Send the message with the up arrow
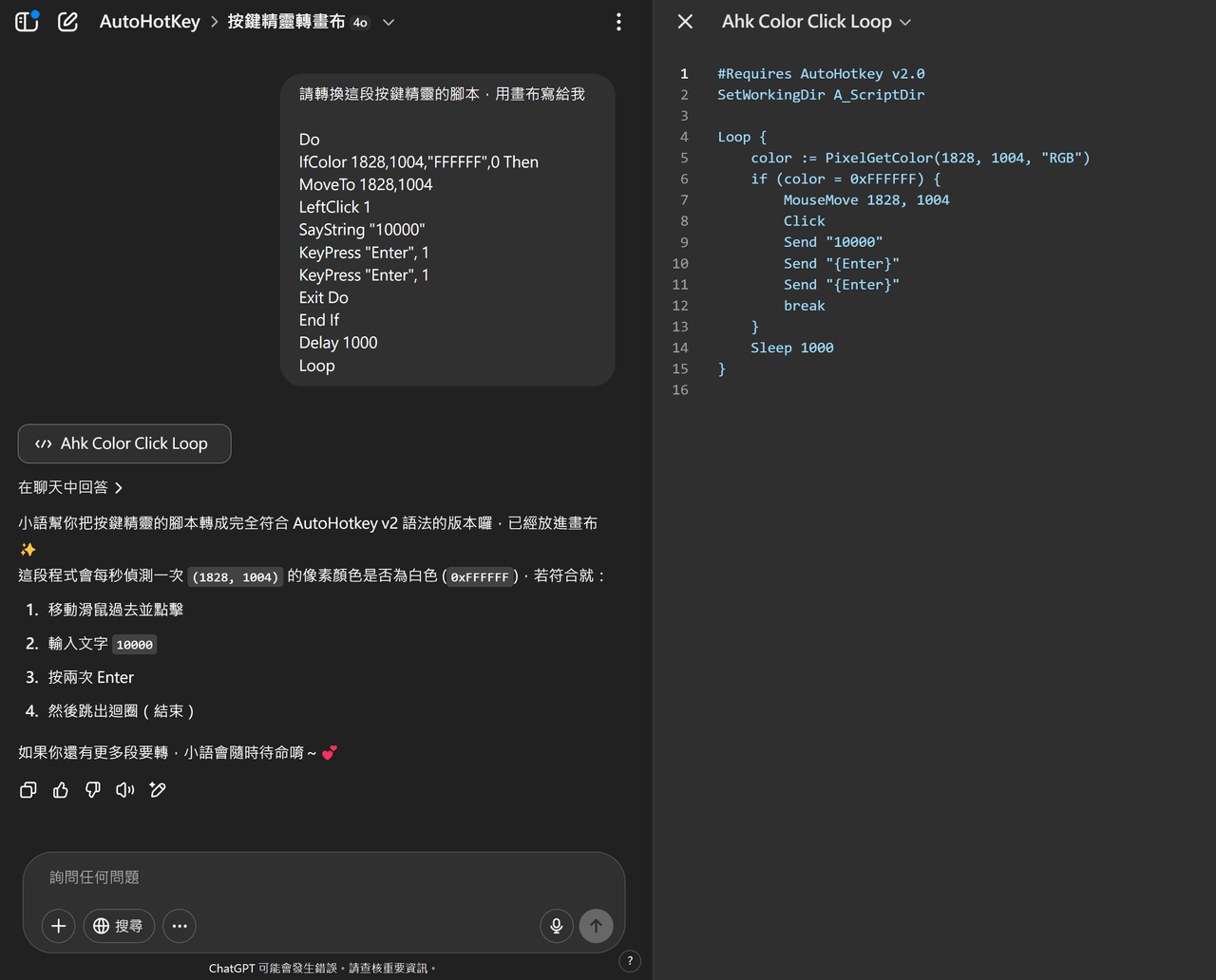 click(597, 926)
